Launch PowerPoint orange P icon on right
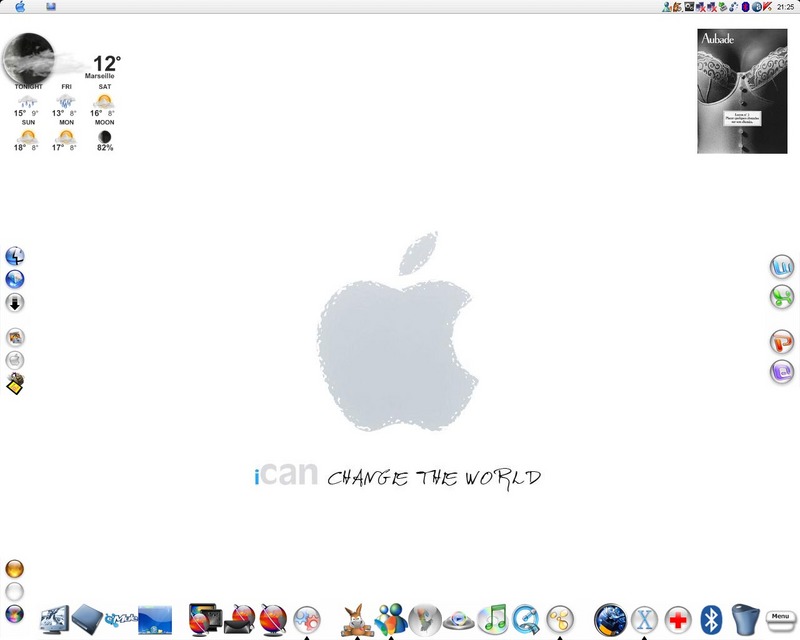The image size is (800, 640). click(782, 341)
